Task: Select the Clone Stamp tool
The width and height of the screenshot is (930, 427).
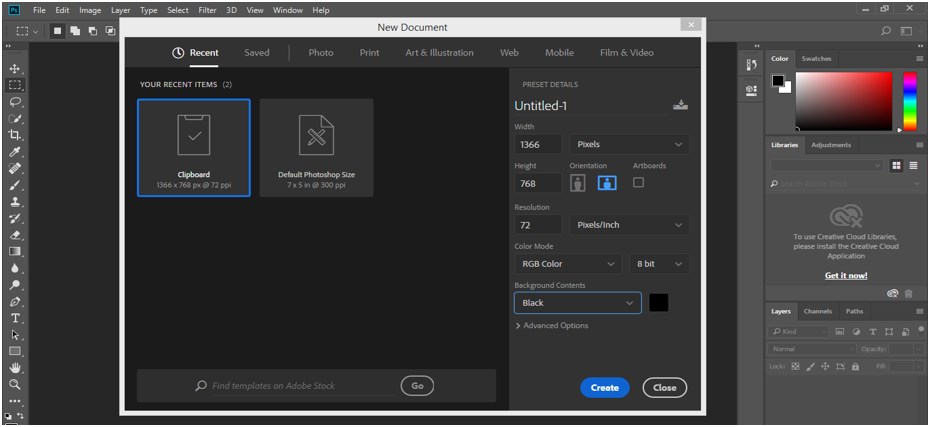Action: 15,202
